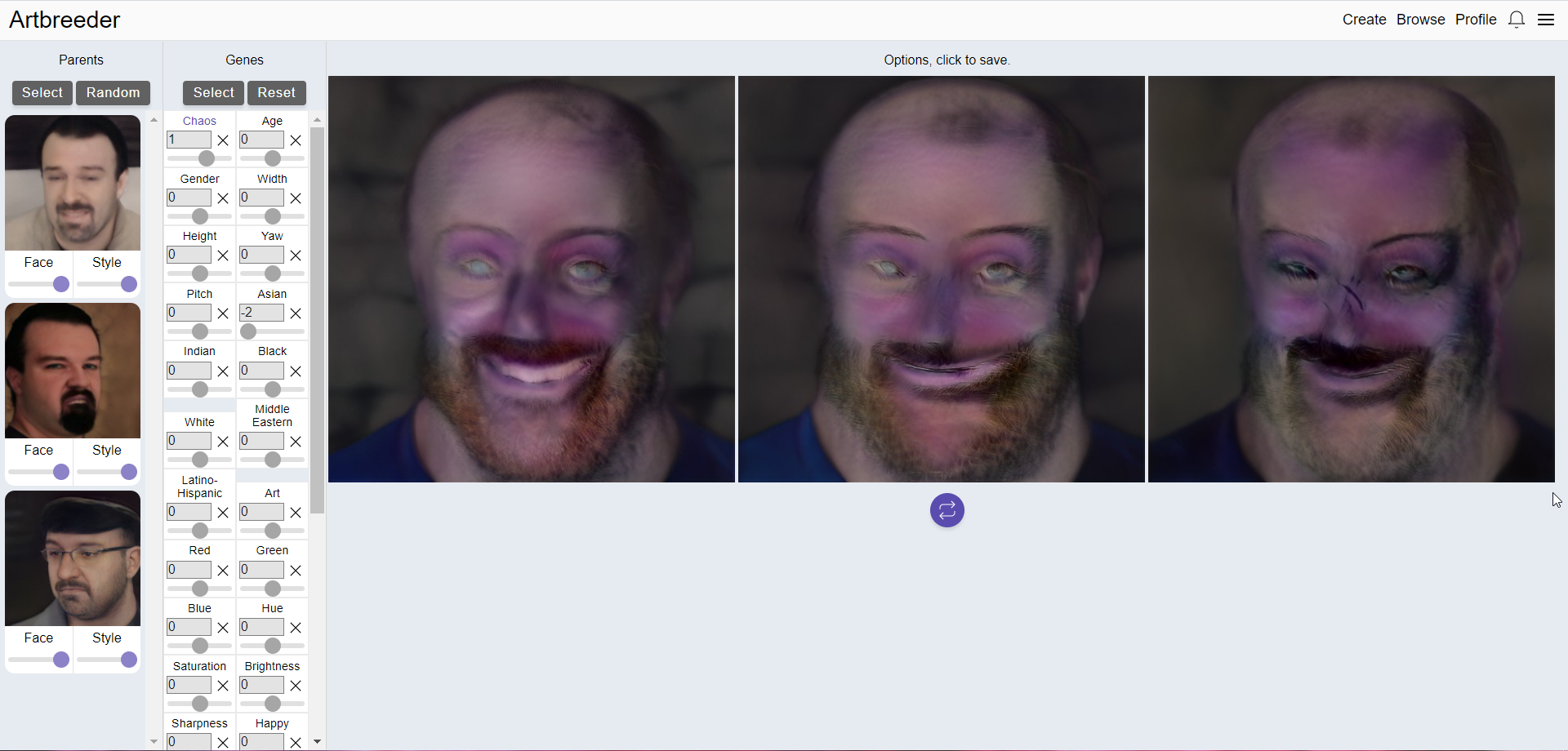Clear the Red gene value

[x=223, y=571]
